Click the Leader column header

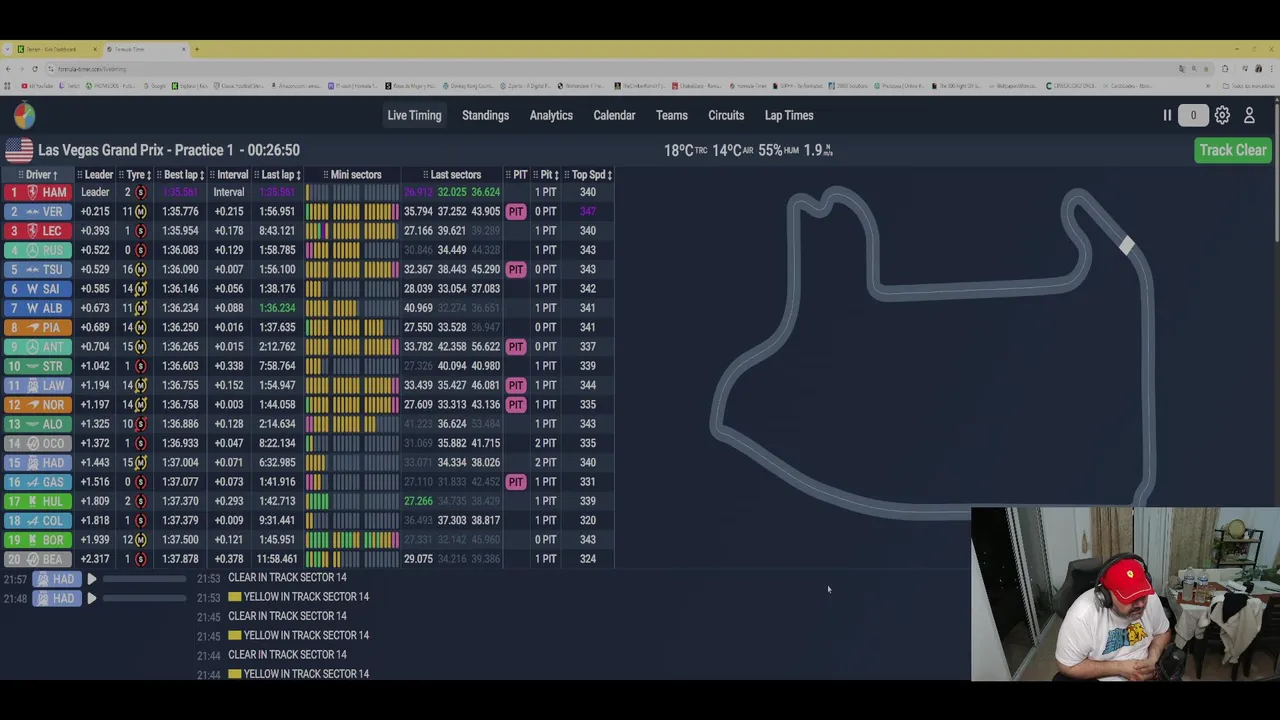tap(96, 175)
